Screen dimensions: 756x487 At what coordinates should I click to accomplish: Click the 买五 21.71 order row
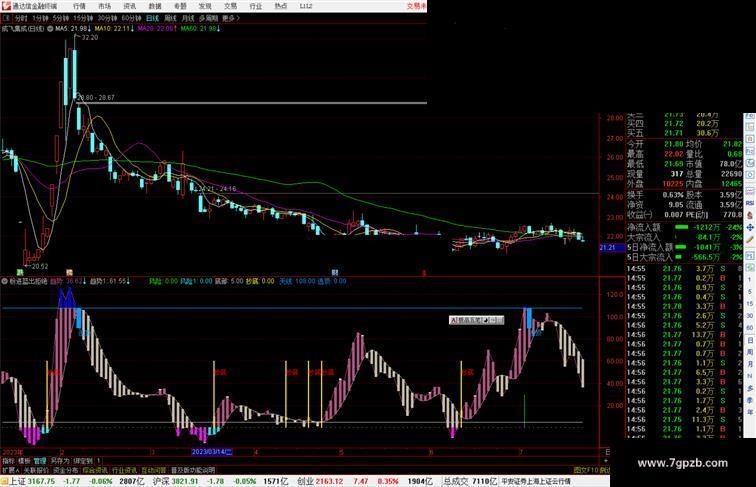pyautogui.click(x=673, y=133)
